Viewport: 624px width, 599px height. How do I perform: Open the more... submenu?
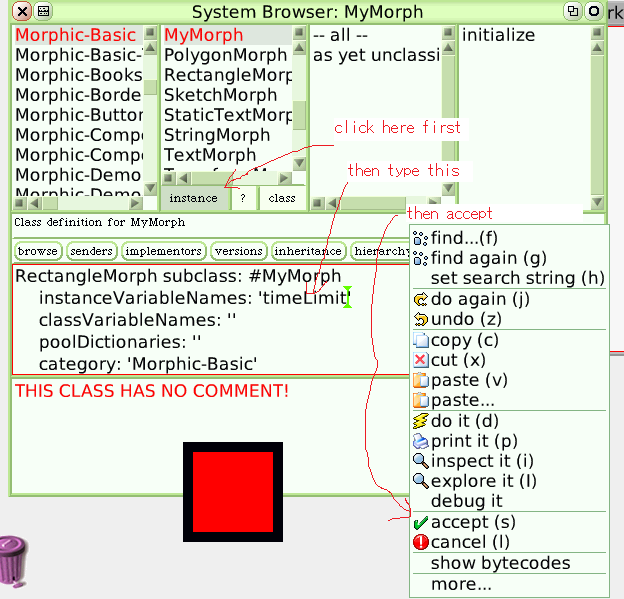461,584
